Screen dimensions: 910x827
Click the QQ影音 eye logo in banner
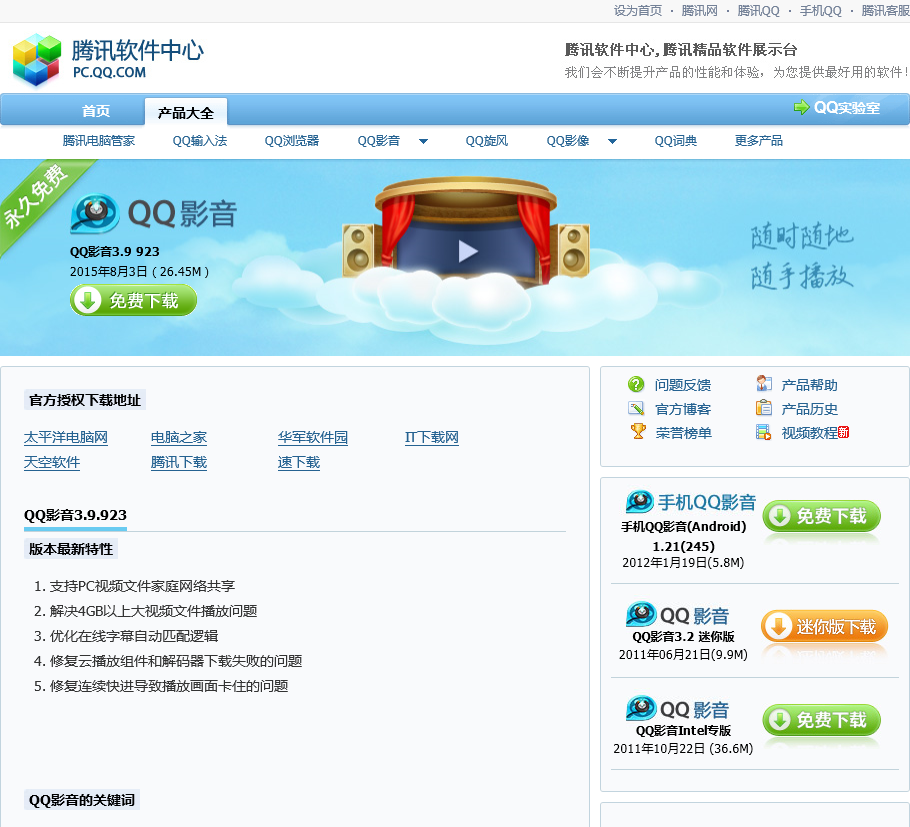95,213
